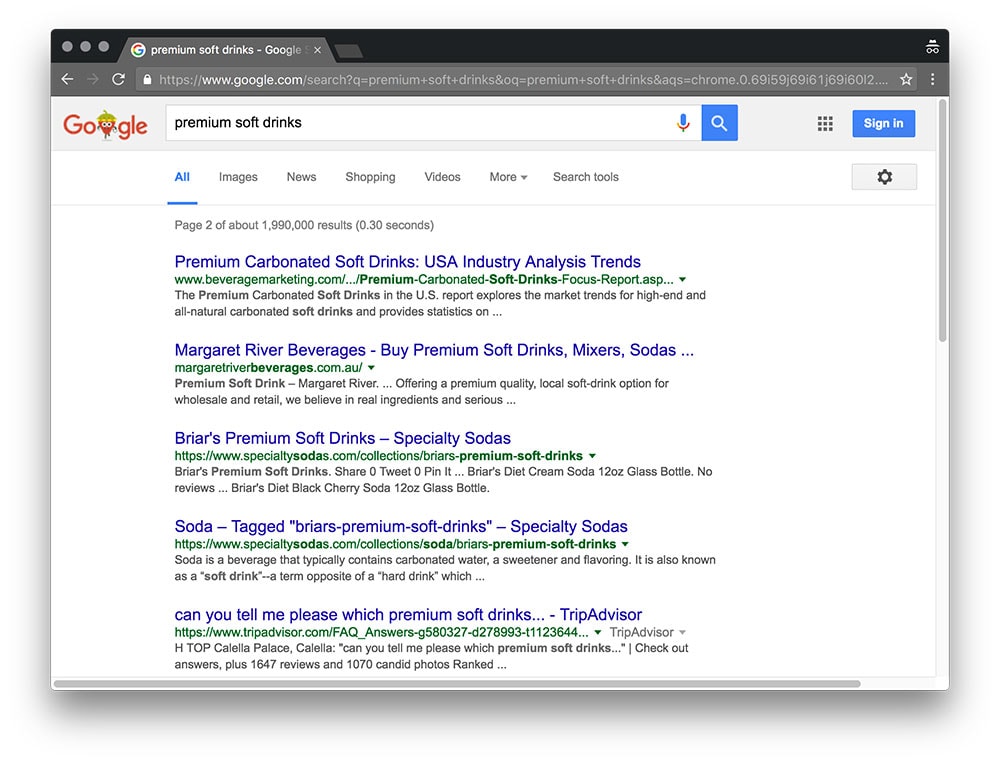Switch to the Images tab
Image resolution: width=1000 pixels, height=763 pixels.
(238, 177)
